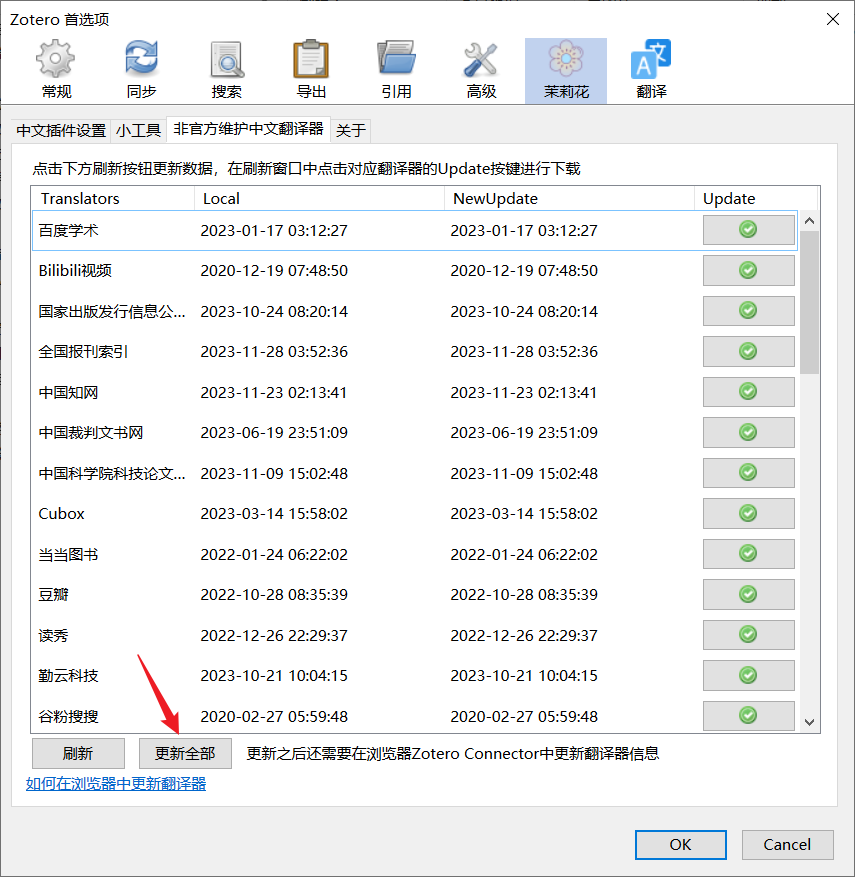Screen dimensions: 855x877
Task: Click the 更新全部 update all button
Action: (x=185, y=753)
